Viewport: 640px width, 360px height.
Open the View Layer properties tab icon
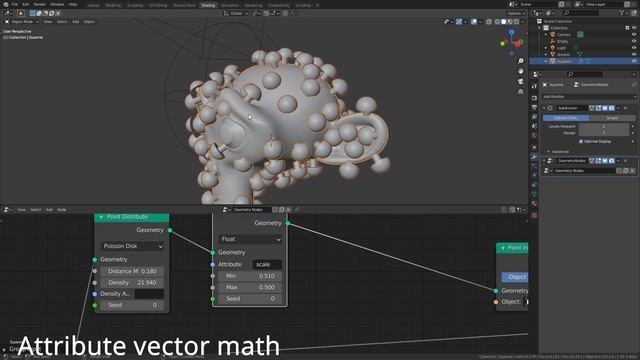[534, 117]
